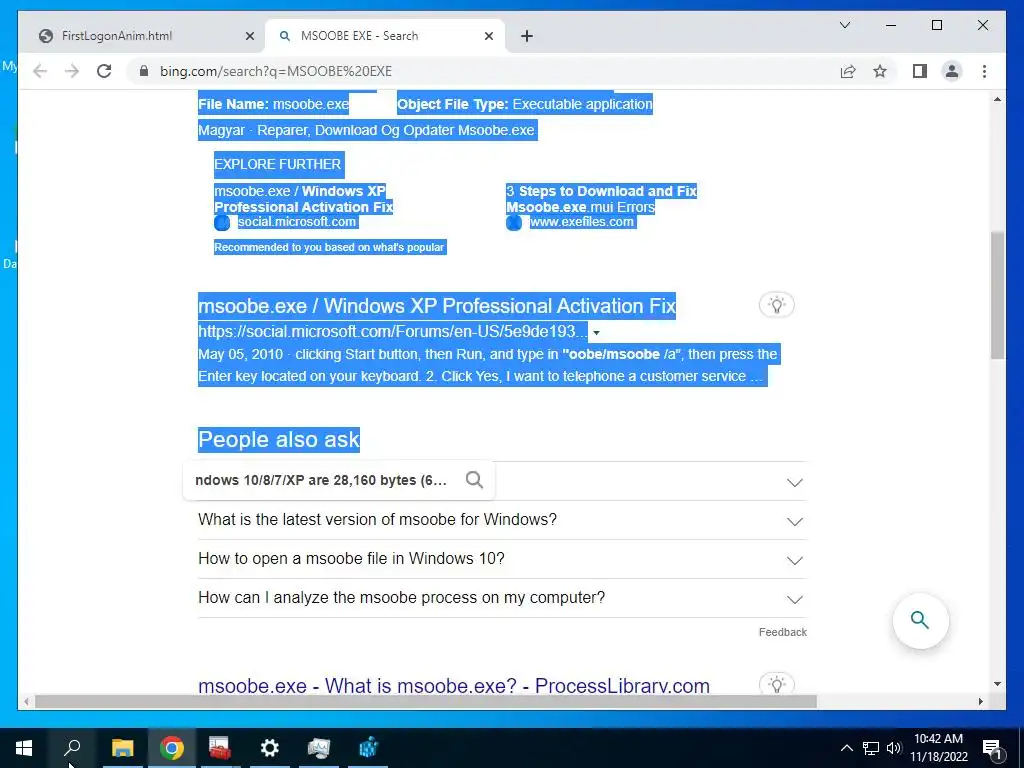Open 'msoobe.exe - What is msoobe.exe?' ProcessLibrary result
The height and width of the screenshot is (768, 1024).
pyautogui.click(x=453, y=686)
